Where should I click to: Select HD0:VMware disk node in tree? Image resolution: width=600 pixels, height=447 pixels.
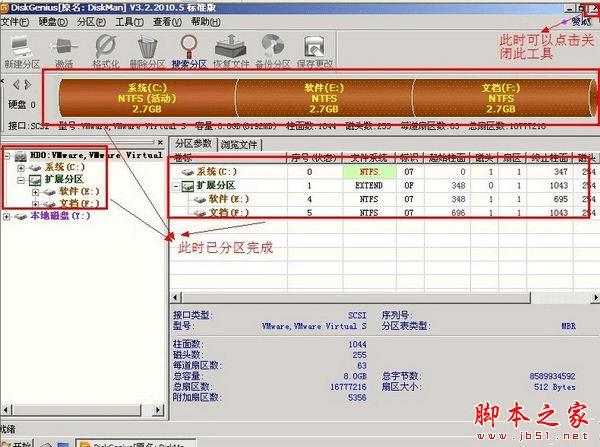[96, 155]
